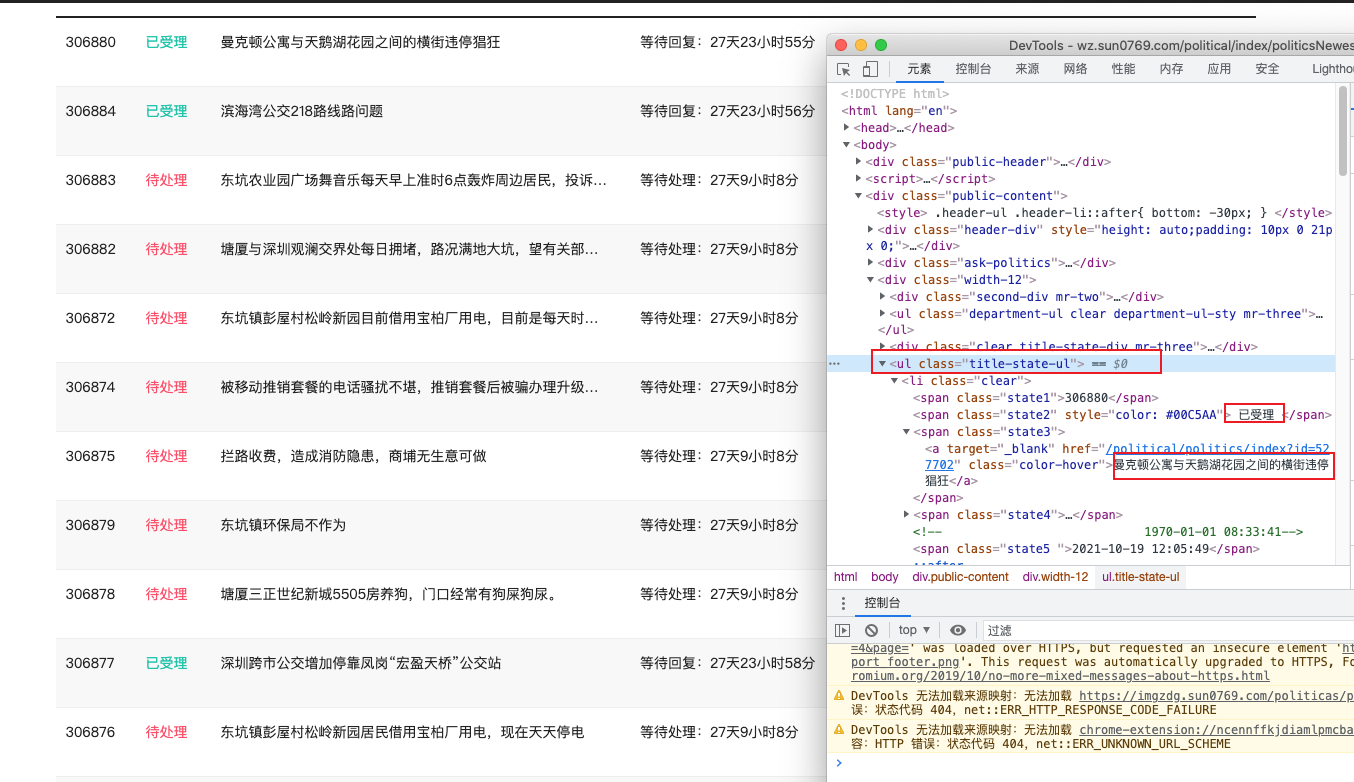The width and height of the screenshot is (1354, 782).
Task: Create live expression using the eye icon
Action: 958,630
